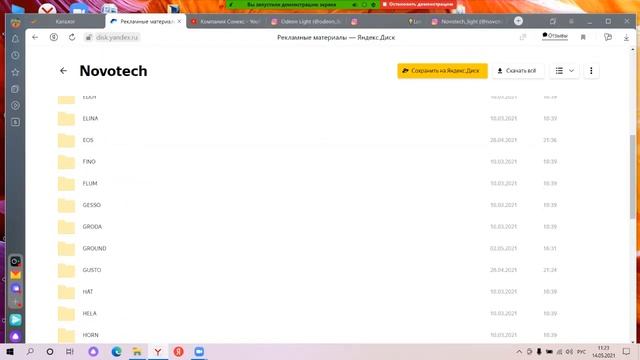
Task: Open the GESSO folder
Action: [x=91, y=205]
